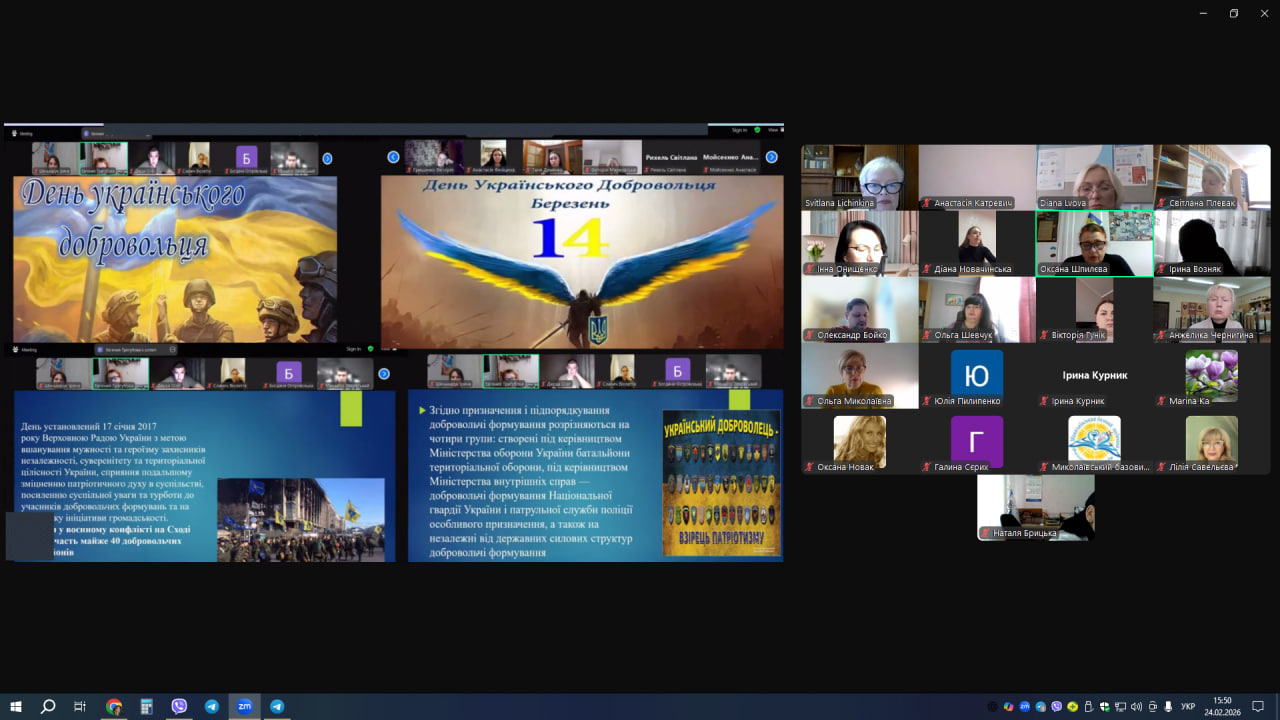Select Галина Серих's avatar tile

[976, 442]
